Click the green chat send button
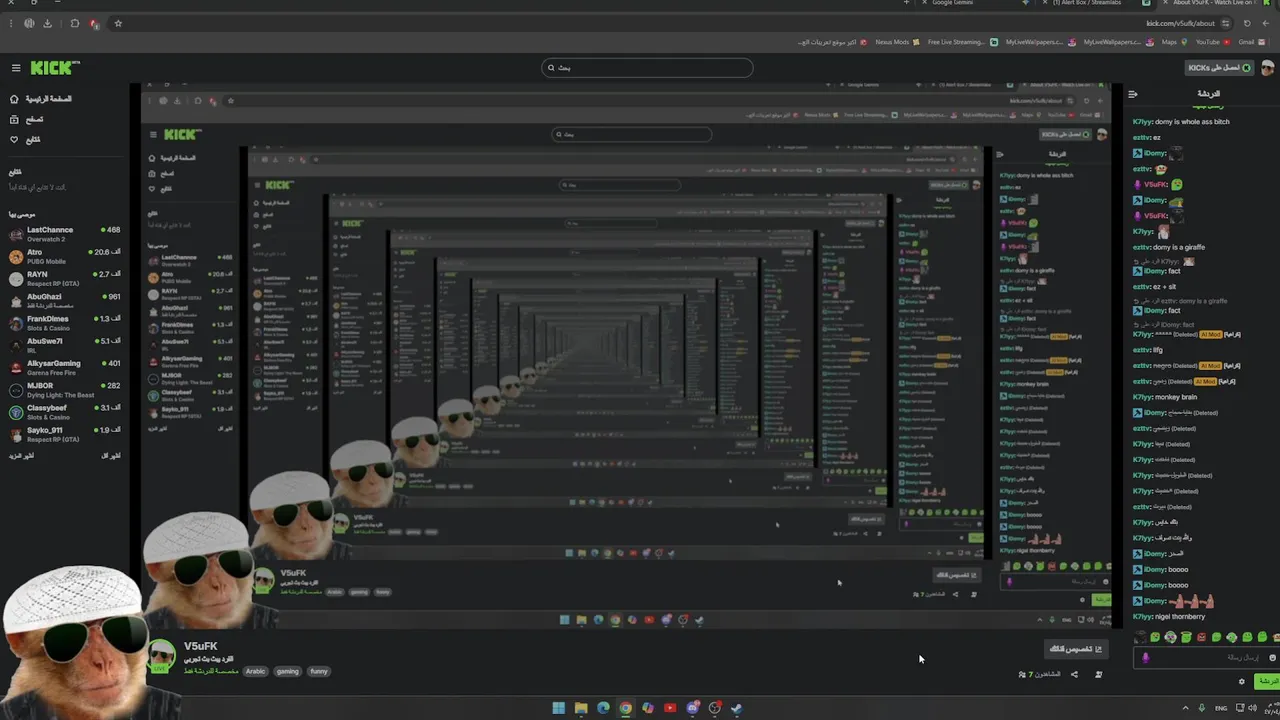1280x720 pixels. coord(1267,681)
